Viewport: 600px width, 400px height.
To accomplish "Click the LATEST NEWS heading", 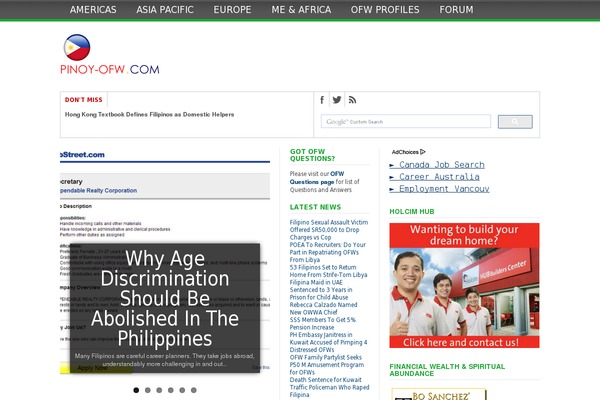I will pos(315,207).
